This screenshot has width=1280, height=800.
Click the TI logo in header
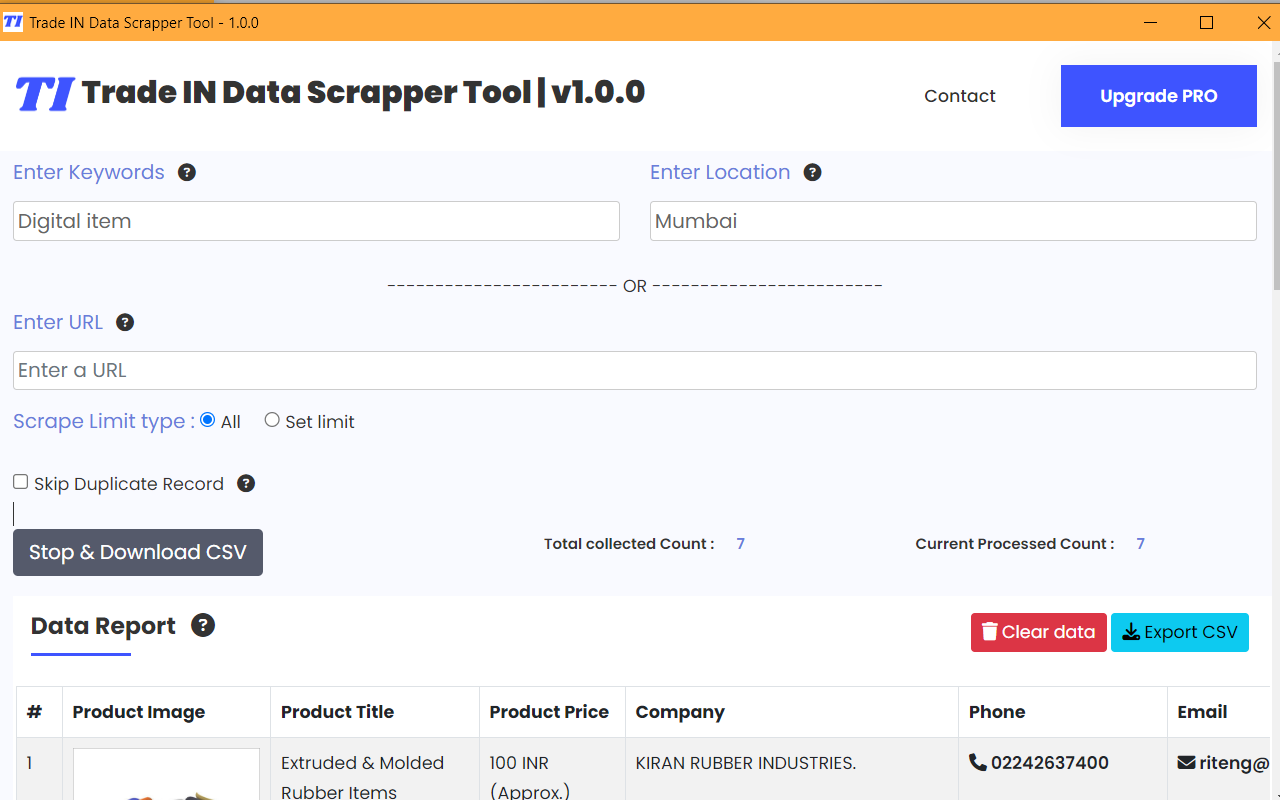(x=45, y=94)
